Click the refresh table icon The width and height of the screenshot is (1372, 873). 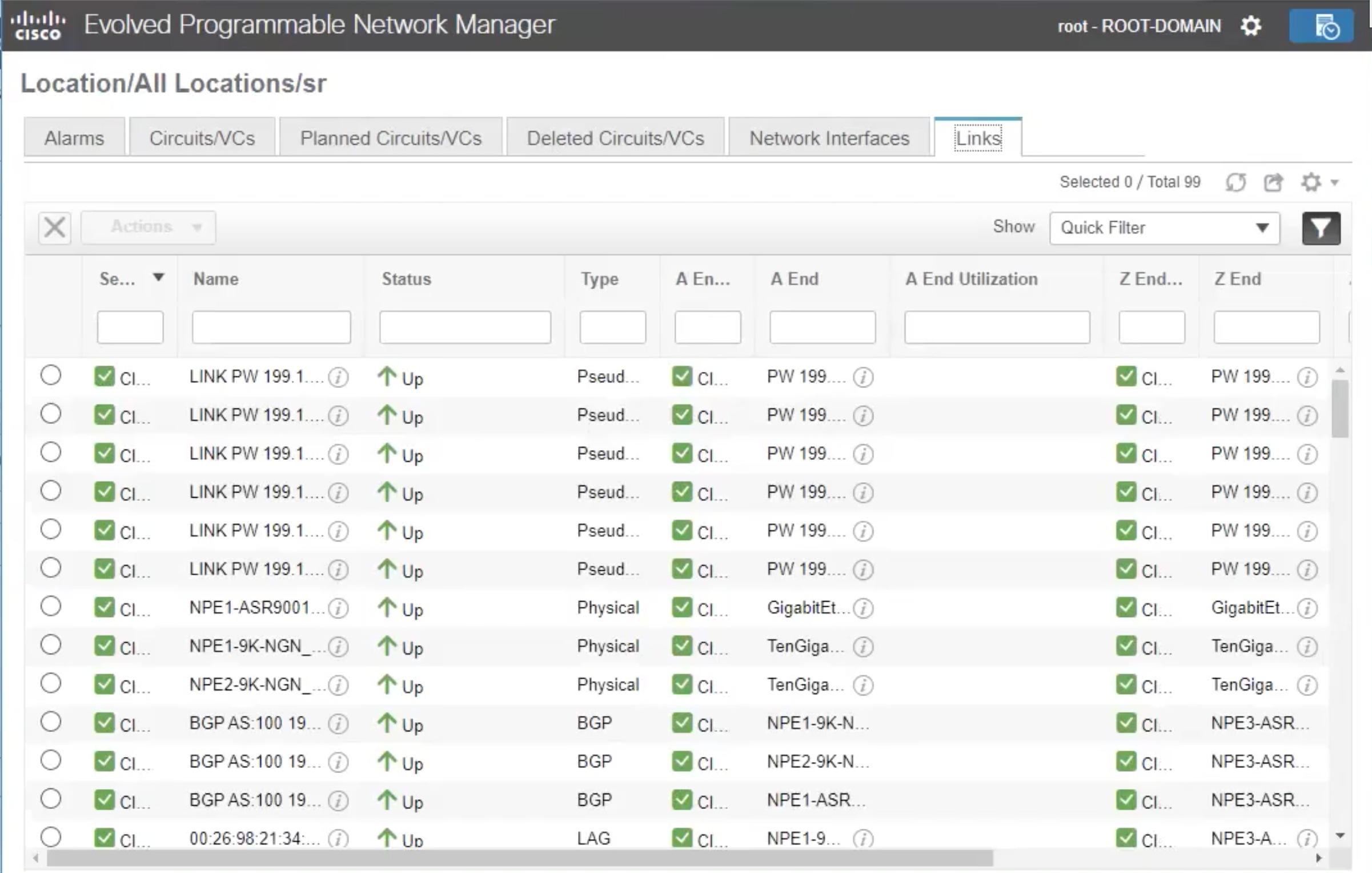(x=1235, y=182)
